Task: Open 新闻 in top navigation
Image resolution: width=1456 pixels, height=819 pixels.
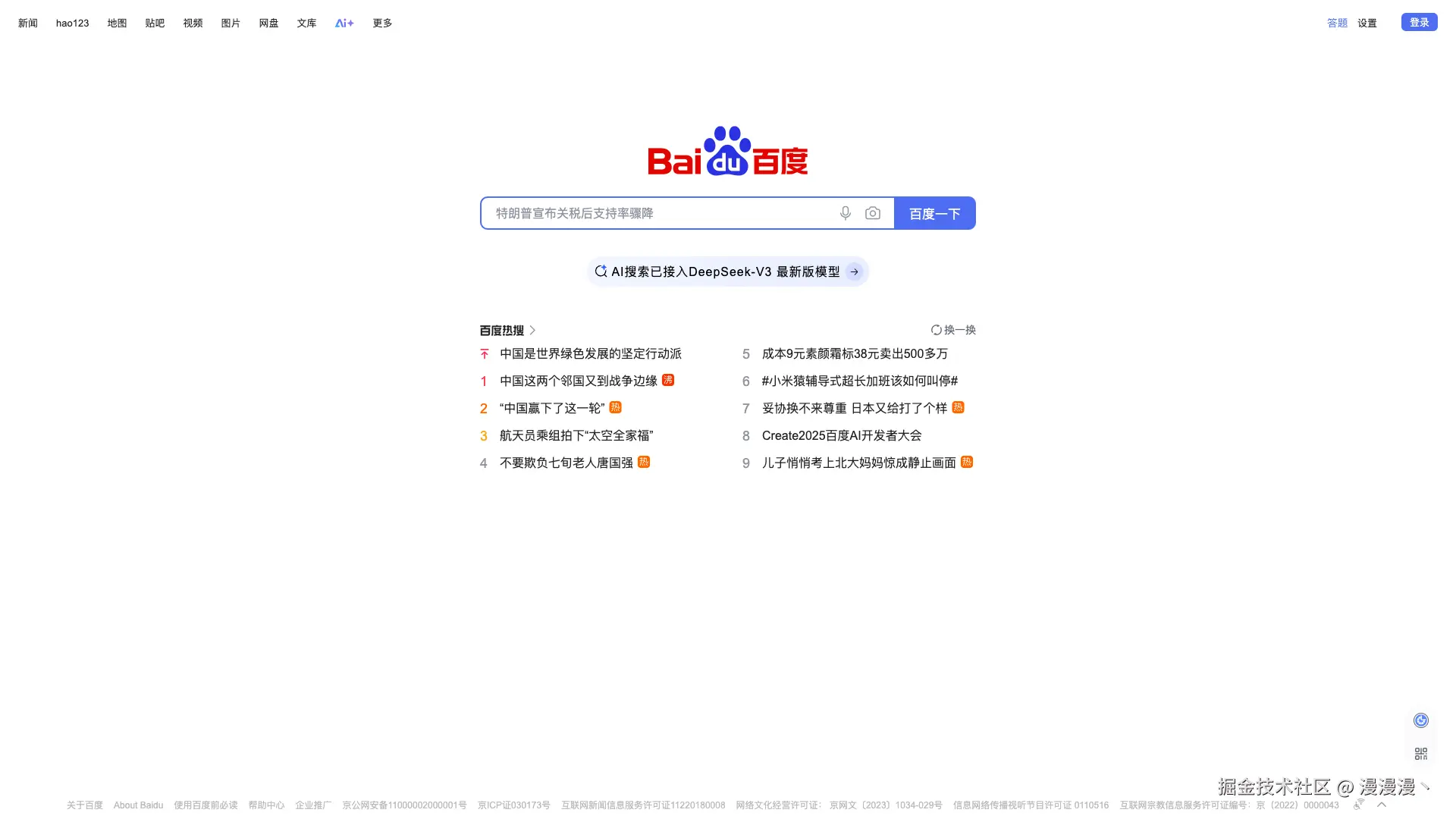Action: pyautogui.click(x=28, y=24)
